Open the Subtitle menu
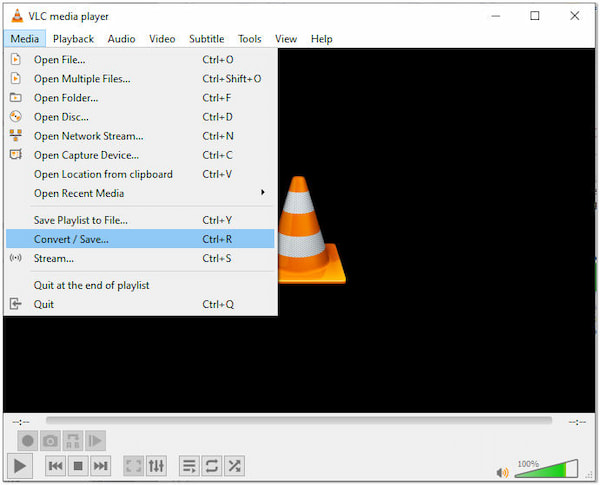The width and height of the screenshot is (600, 485). [x=207, y=39]
